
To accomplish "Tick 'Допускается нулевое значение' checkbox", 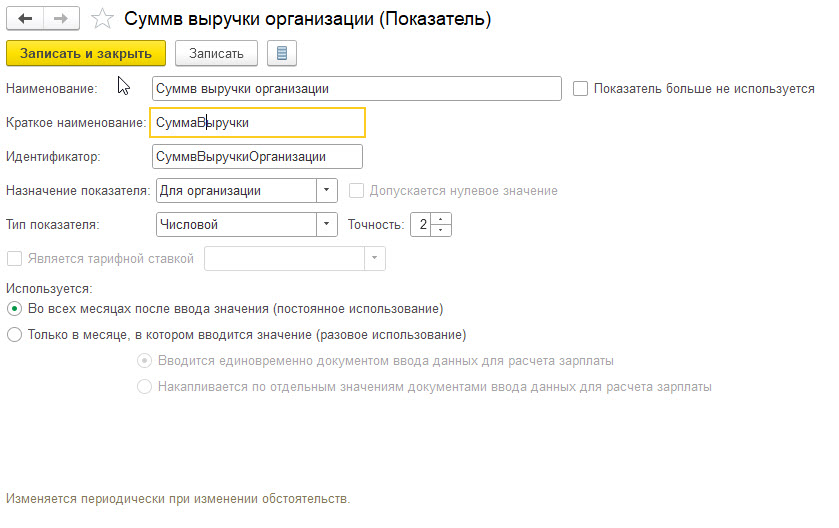I will [357, 190].
